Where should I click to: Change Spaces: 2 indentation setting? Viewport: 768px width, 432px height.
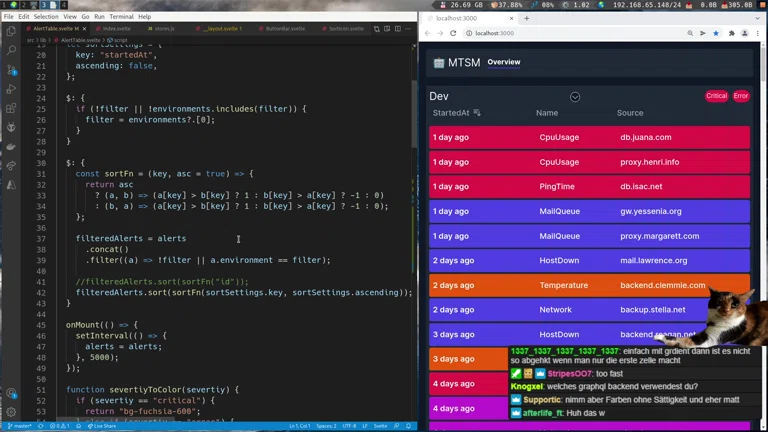click(x=326, y=426)
